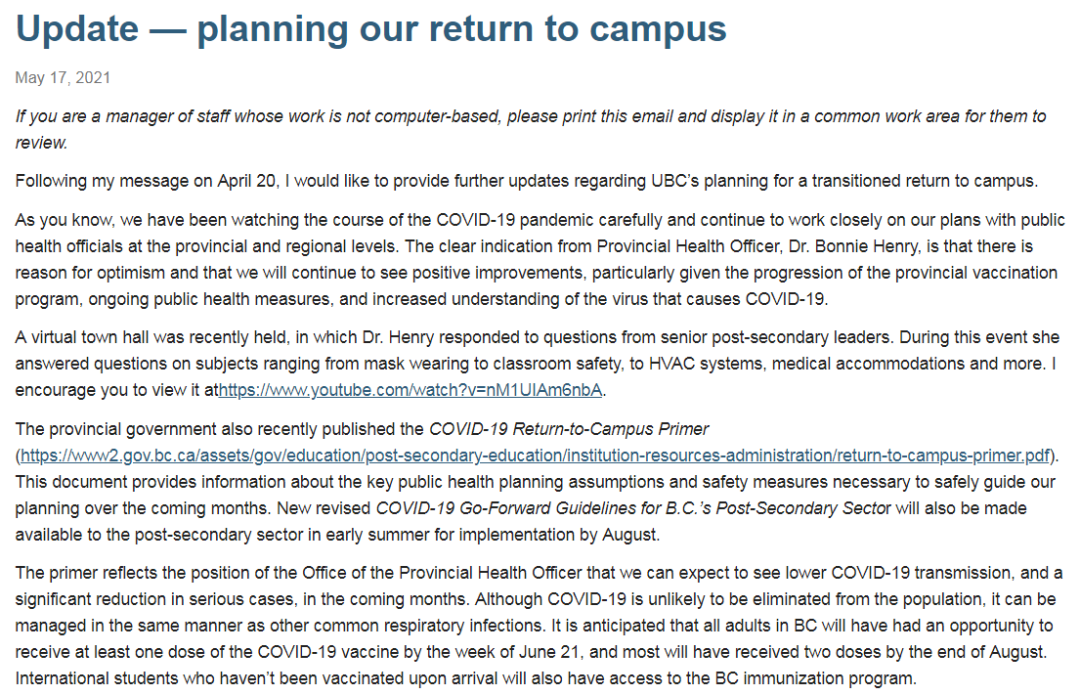Open the YouTube town hall video link
Screen dimensions: 1080x695
tap(411, 389)
